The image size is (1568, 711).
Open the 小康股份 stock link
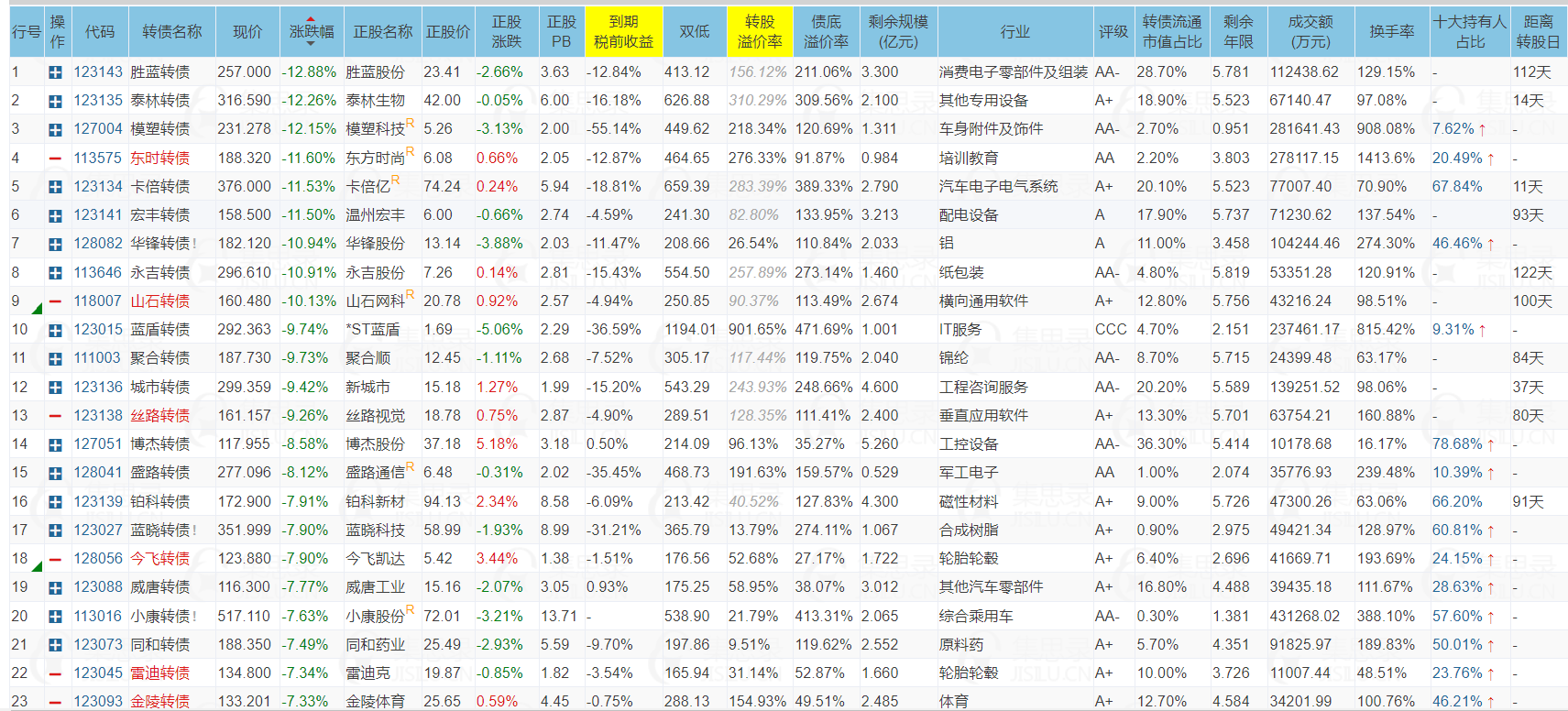pyautogui.click(x=376, y=617)
